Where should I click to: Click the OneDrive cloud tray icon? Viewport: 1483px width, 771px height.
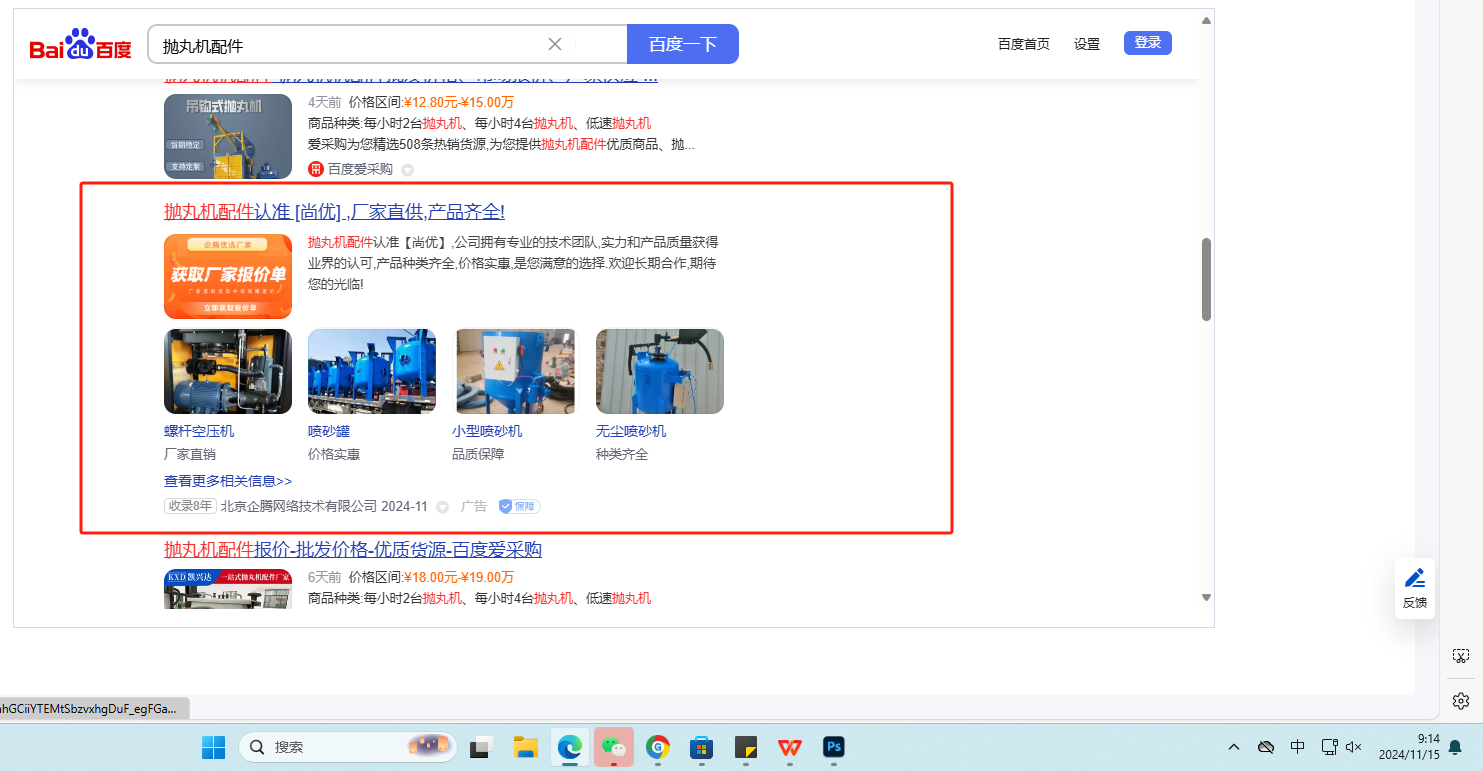(1266, 747)
